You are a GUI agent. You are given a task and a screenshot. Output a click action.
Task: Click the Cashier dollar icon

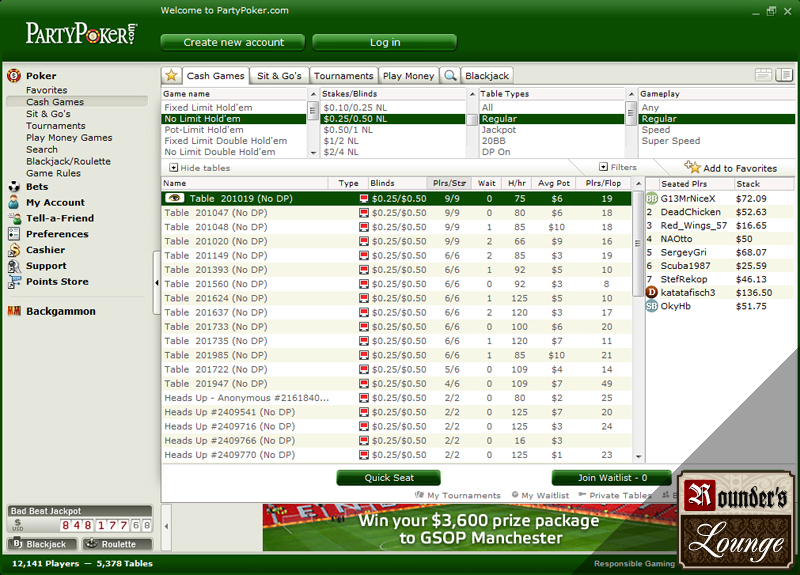point(14,249)
